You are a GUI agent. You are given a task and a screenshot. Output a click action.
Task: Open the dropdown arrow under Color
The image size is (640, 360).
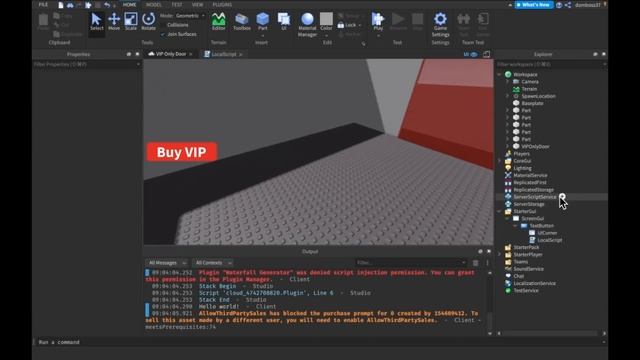coord(326,36)
